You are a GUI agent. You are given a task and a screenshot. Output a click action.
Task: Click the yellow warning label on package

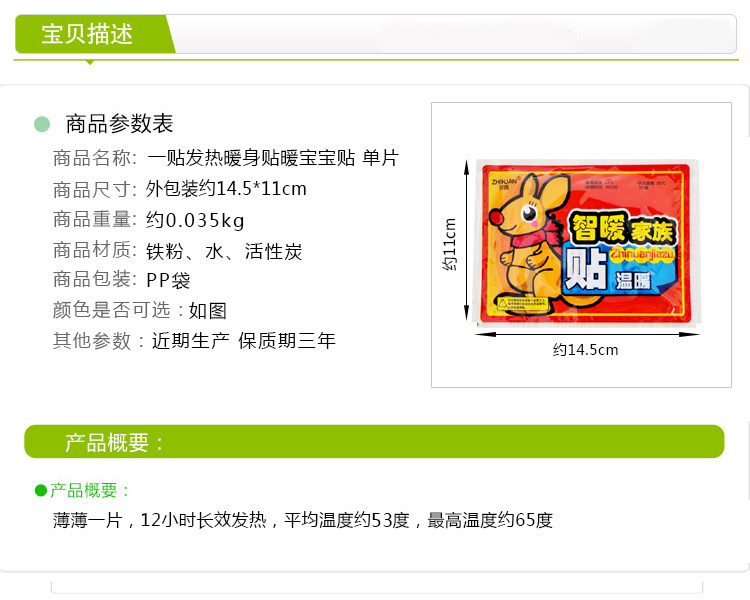[521, 304]
